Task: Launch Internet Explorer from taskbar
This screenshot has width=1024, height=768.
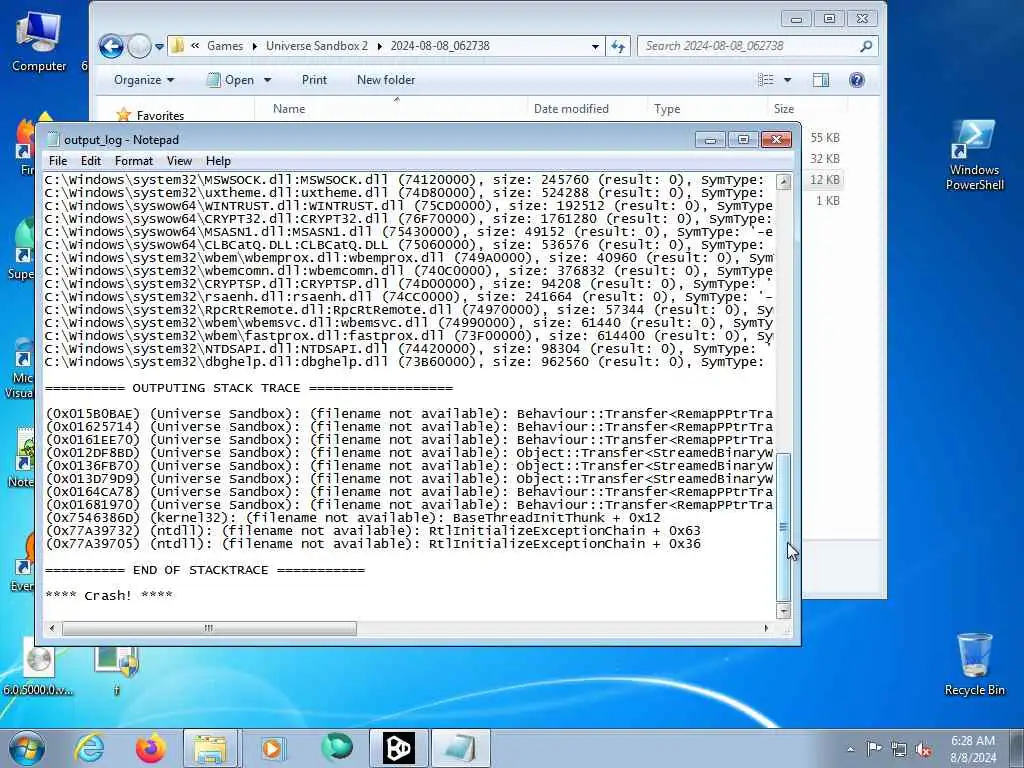Action: 89,748
